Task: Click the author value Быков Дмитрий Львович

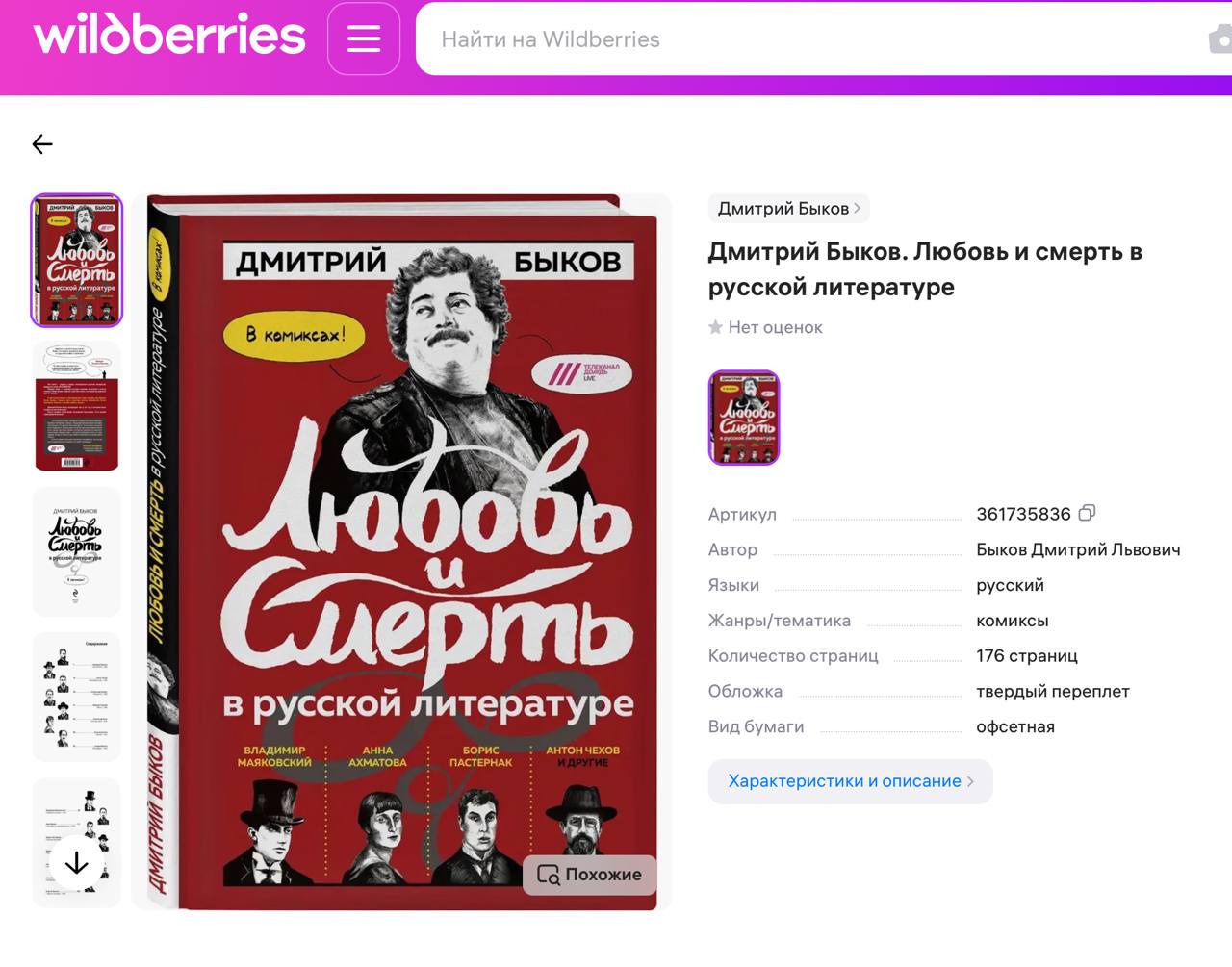Action: tap(1078, 549)
